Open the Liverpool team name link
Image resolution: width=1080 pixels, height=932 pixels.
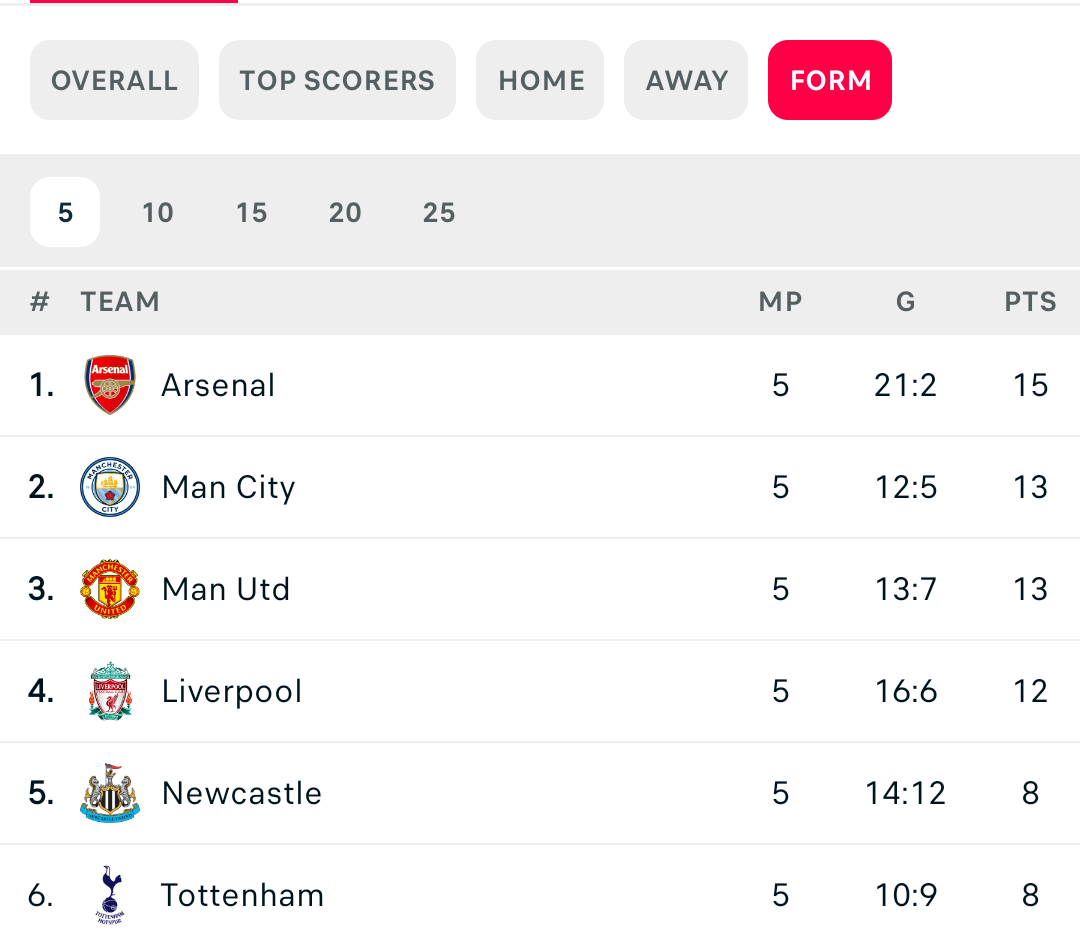tap(232, 691)
